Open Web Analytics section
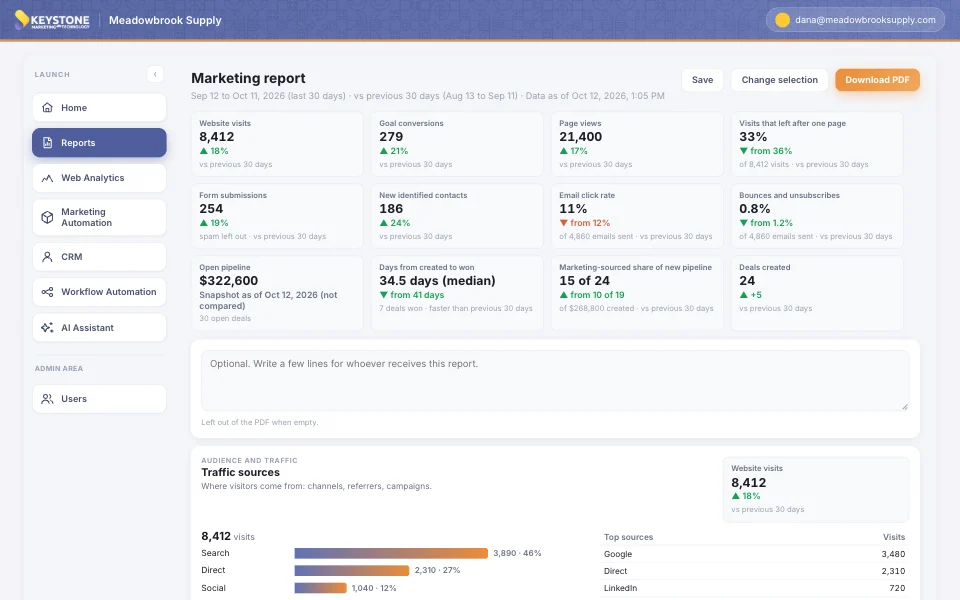960x600 pixels. (99, 178)
